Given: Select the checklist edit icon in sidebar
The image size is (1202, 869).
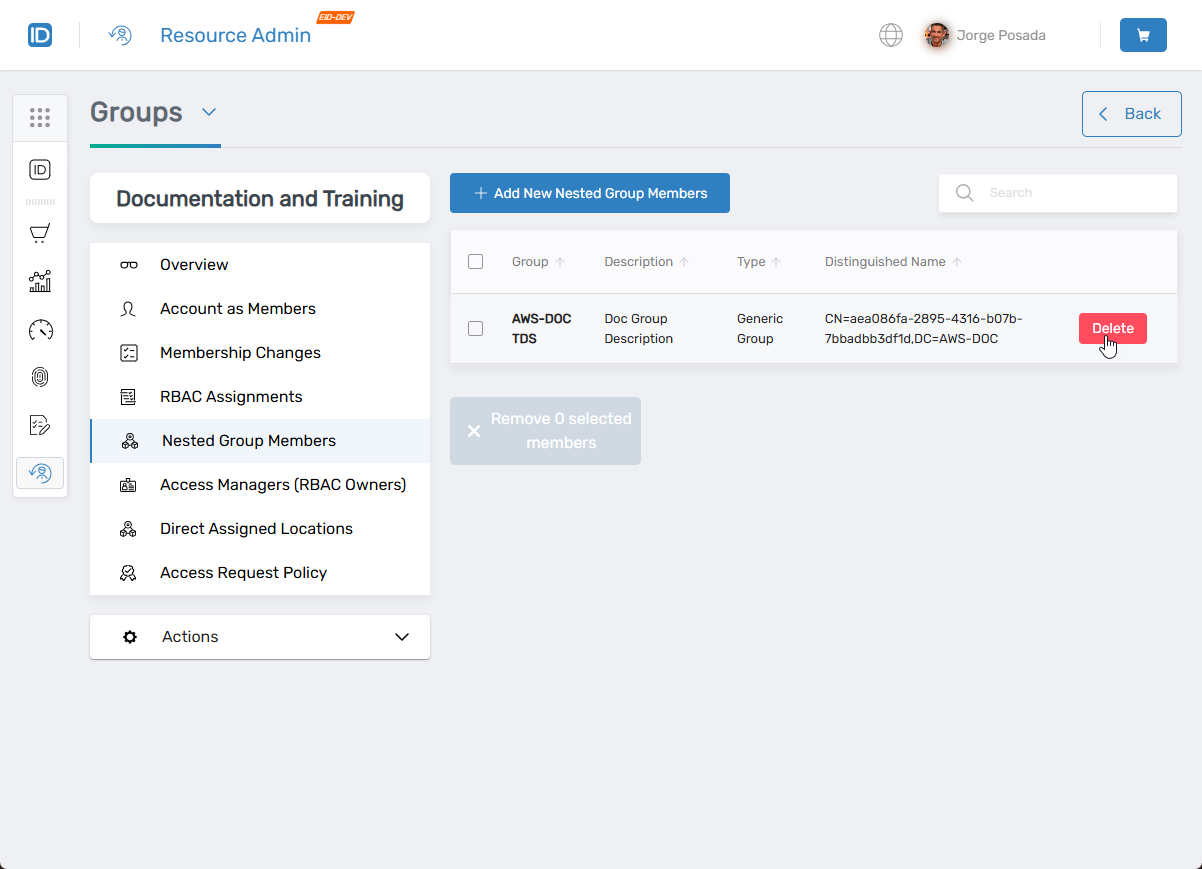Looking at the screenshot, I should pos(40,425).
